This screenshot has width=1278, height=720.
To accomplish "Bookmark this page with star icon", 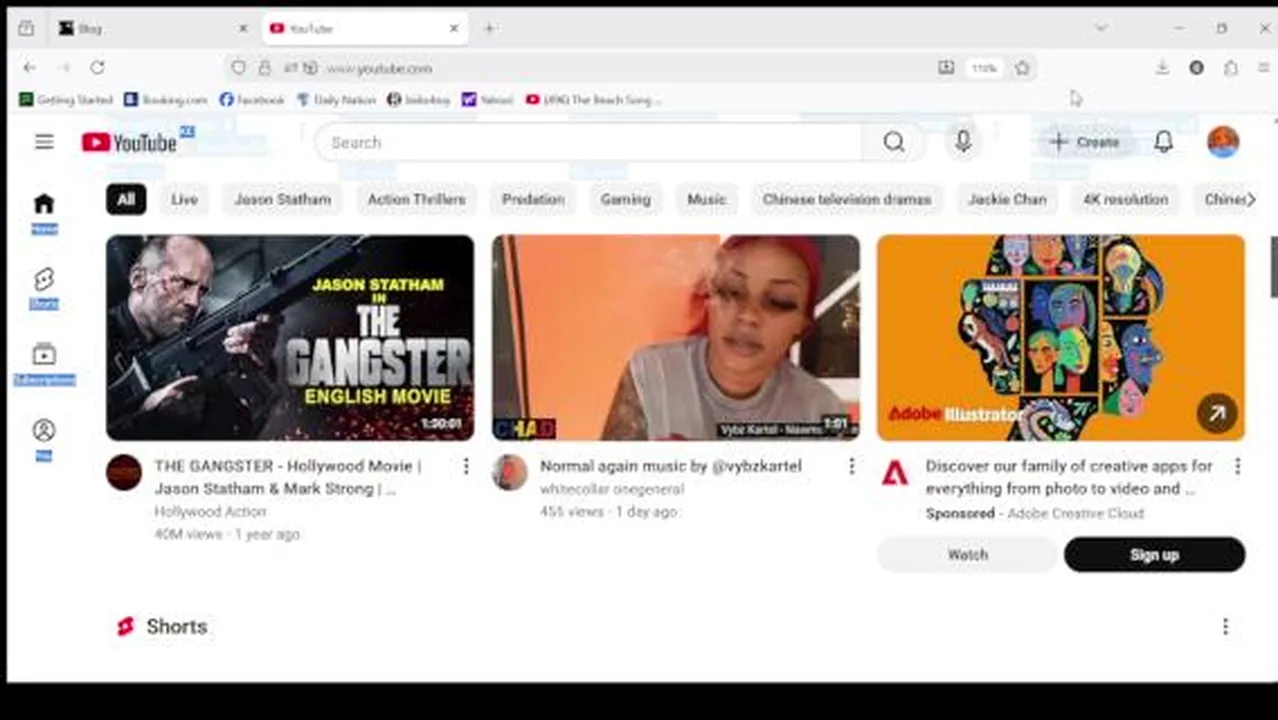I will (1022, 68).
